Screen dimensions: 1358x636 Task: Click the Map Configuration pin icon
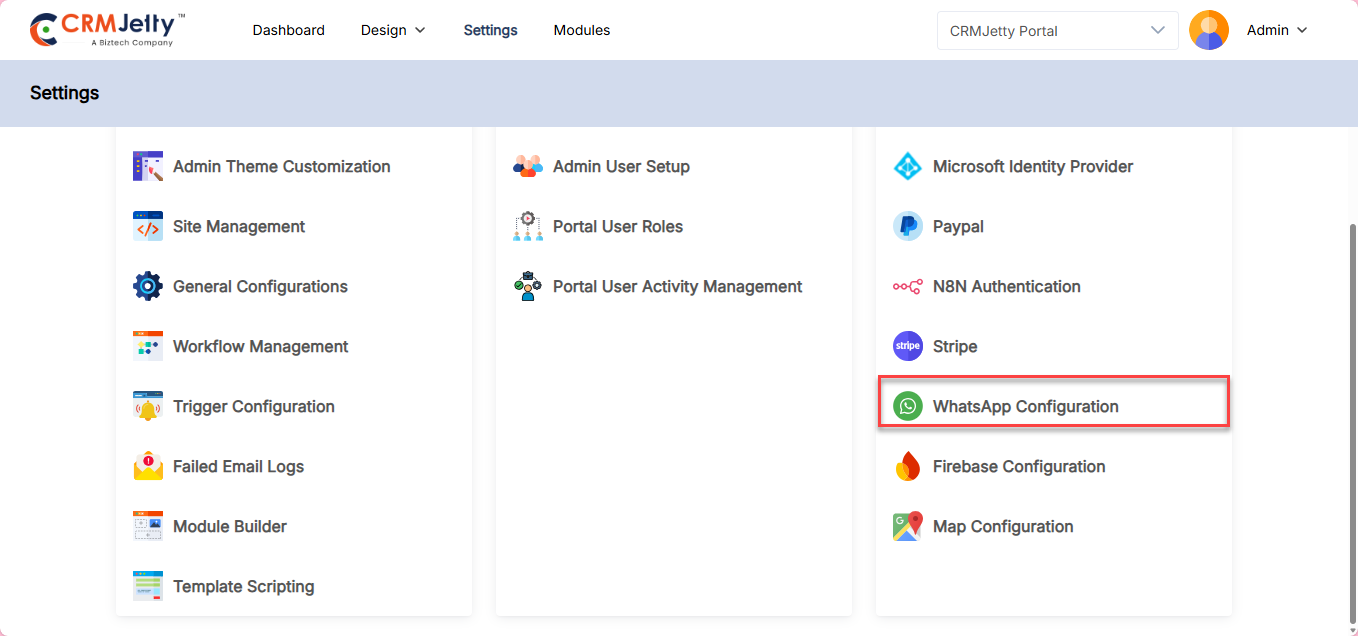(x=907, y=526)
